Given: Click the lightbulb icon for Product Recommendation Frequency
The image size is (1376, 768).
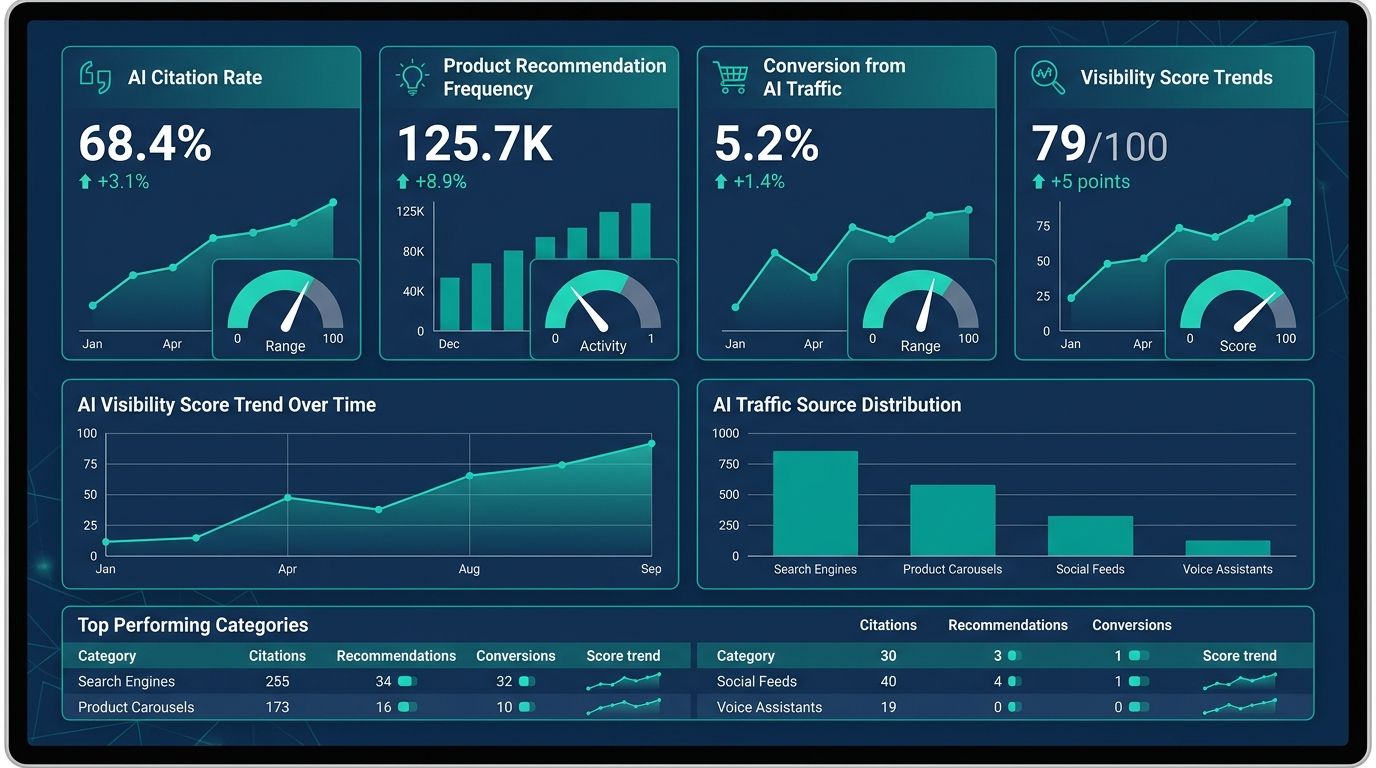Looking at the screenshot, I should point(411,78).
